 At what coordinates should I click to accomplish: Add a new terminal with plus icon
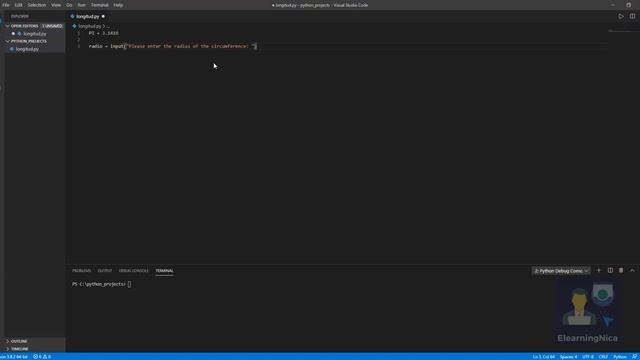(x=599, y=270)
